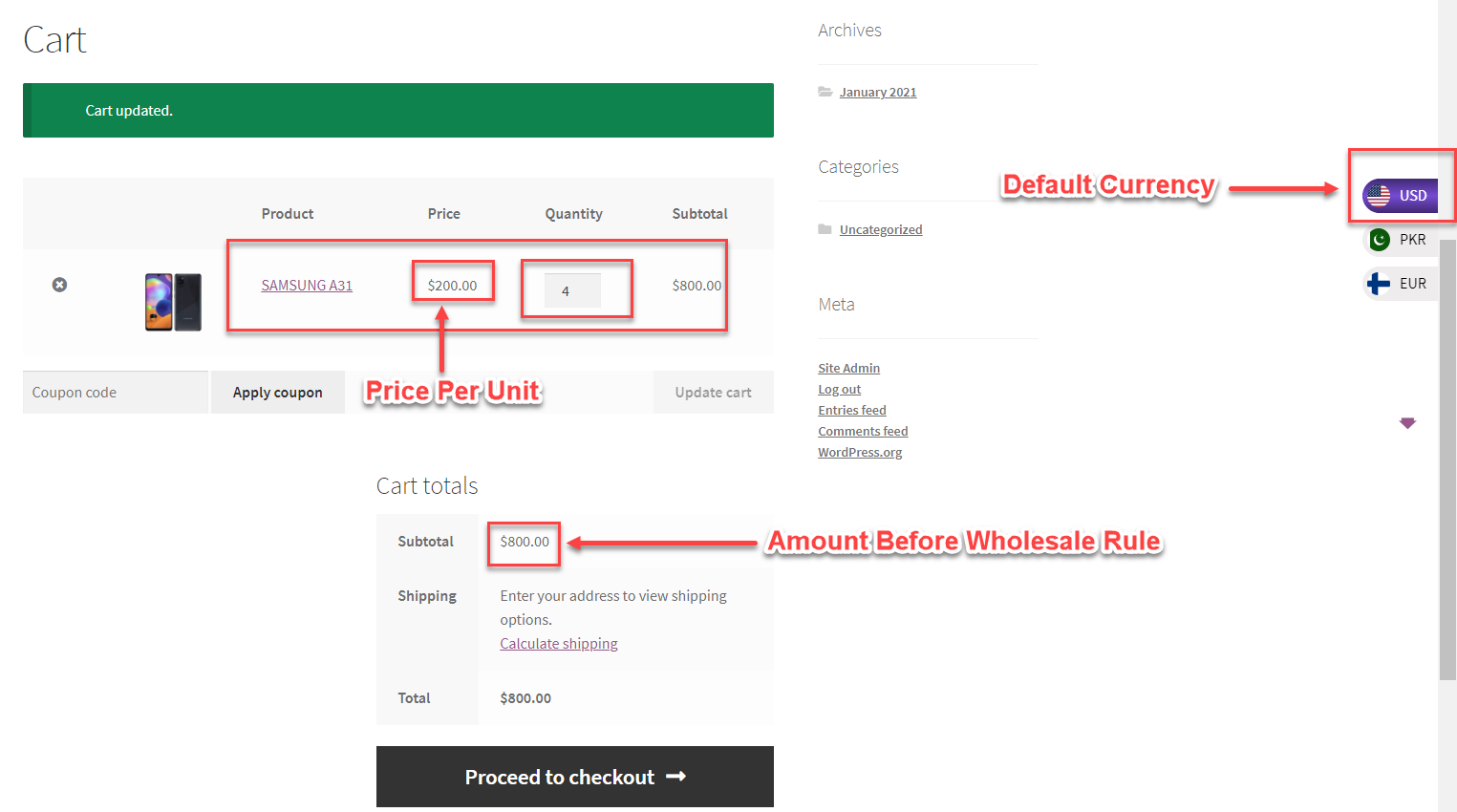Screen dimensions: 1457x812
Task: Click the Product column header
Action: (288, 214)
